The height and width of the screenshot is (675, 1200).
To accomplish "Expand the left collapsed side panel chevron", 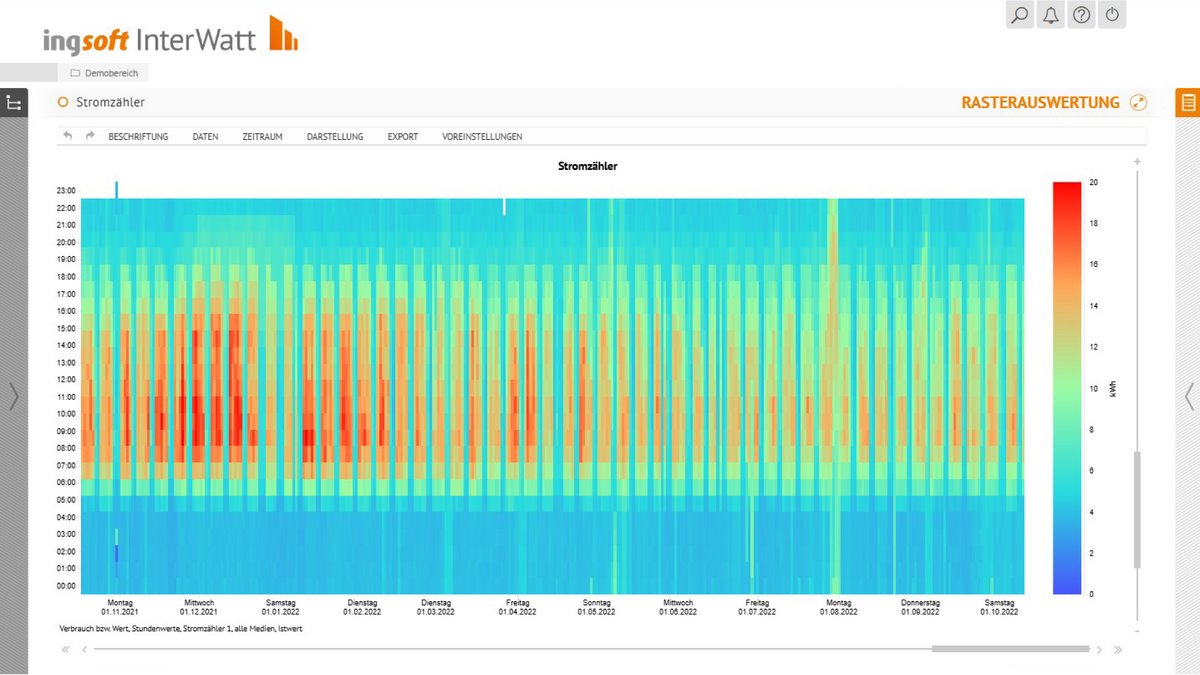I will point(13,397).
